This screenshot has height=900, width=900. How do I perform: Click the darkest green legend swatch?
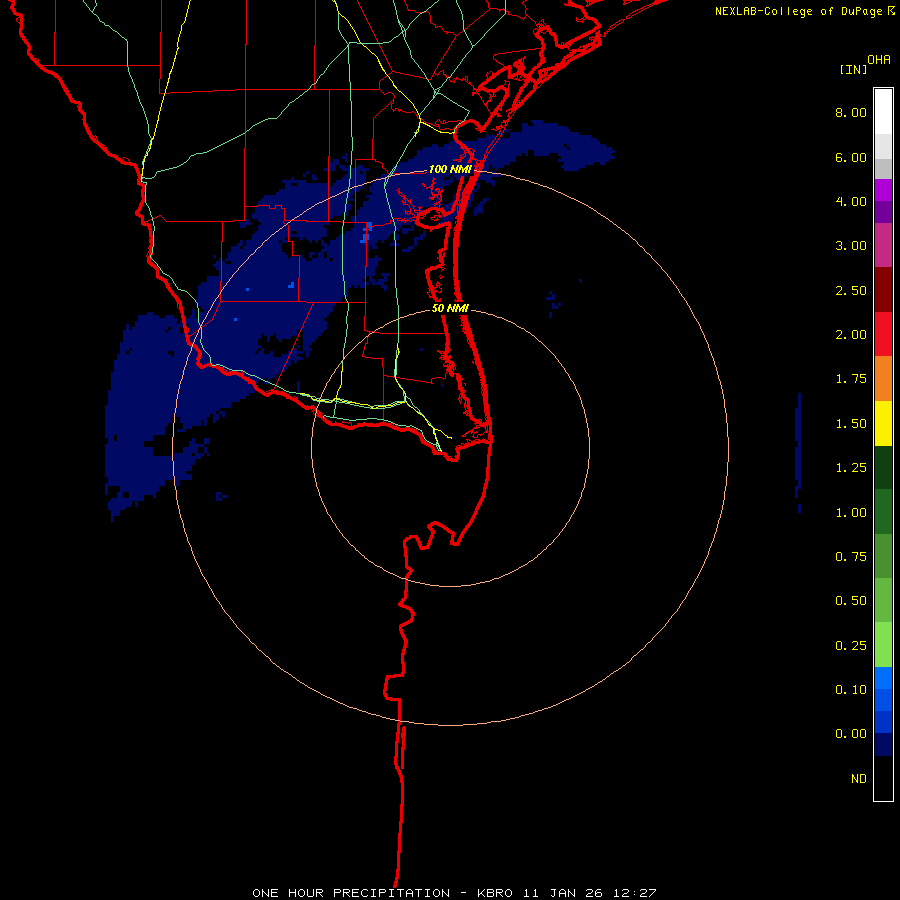tap(883, 467)
